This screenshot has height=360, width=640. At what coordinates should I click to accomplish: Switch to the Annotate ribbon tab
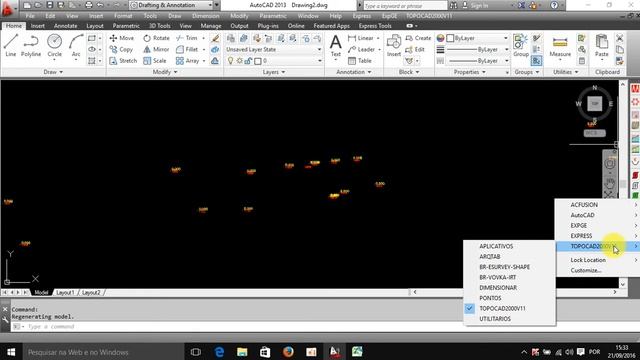coord(65,26)
